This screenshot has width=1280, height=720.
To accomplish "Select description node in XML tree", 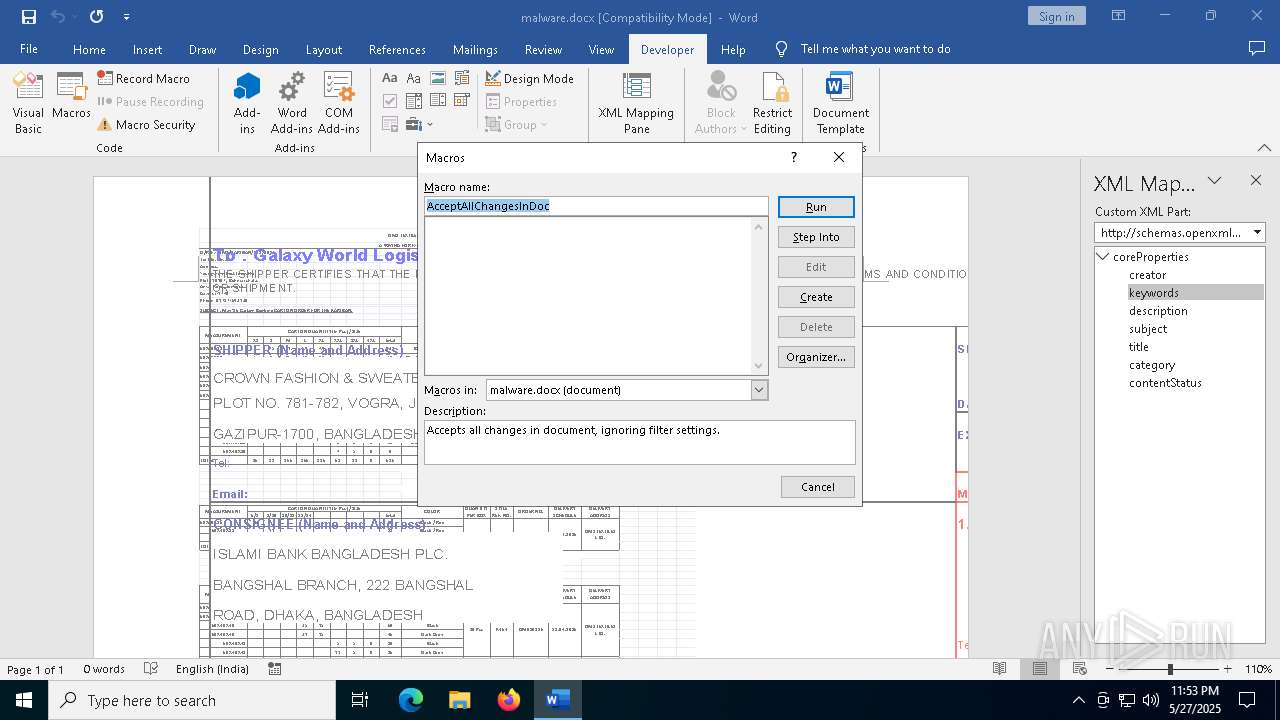I will [x=1158, y=311].
